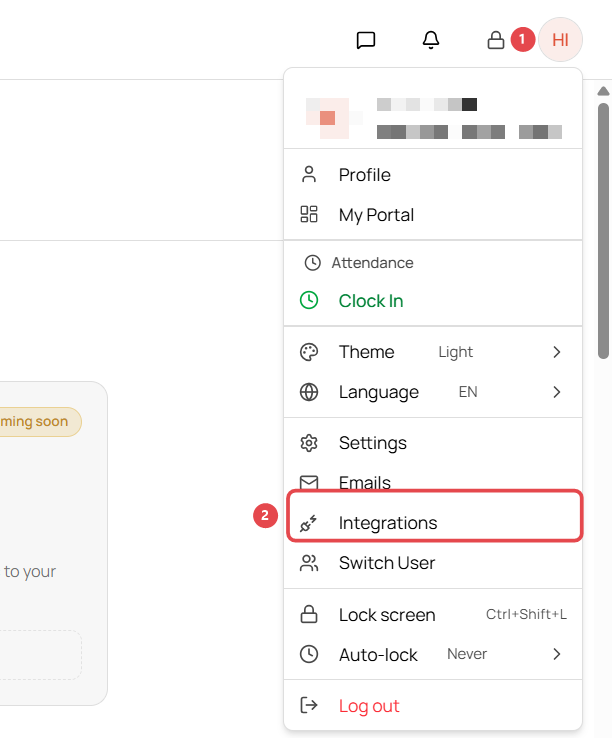Expand the Theme submenu chevron

(556, 352)
